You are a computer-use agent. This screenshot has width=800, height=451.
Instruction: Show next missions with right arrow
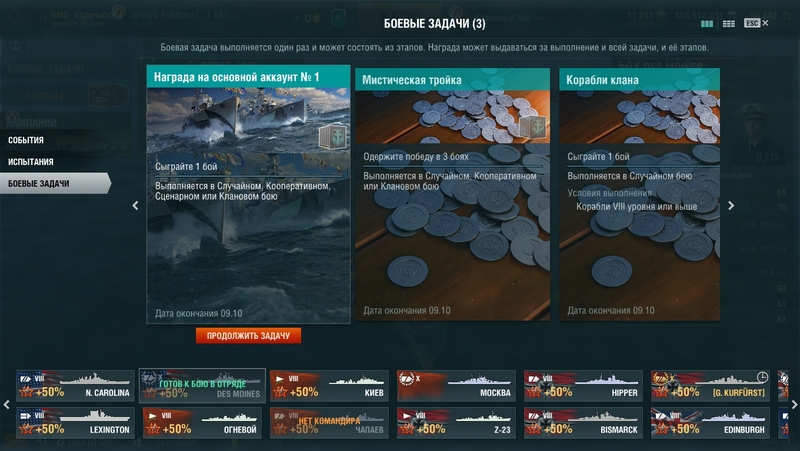tap(731, 206)
